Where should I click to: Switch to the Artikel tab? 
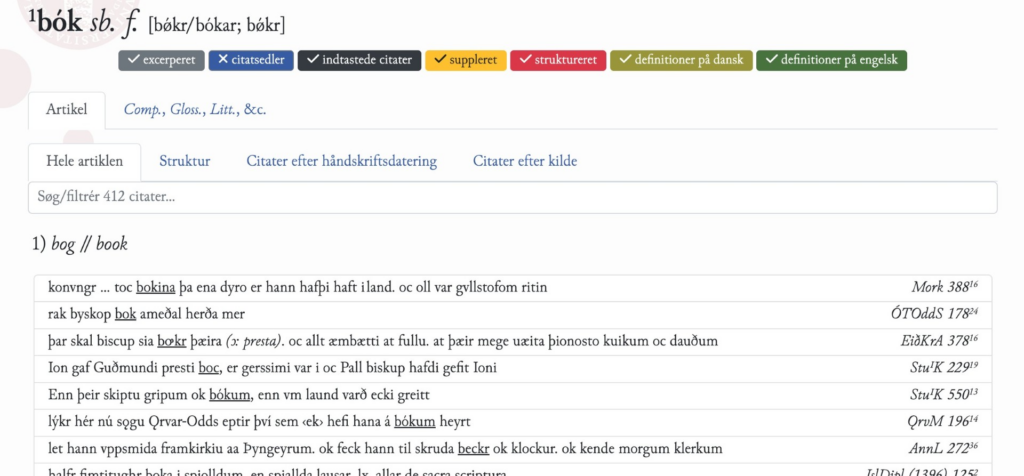[67, 110]
